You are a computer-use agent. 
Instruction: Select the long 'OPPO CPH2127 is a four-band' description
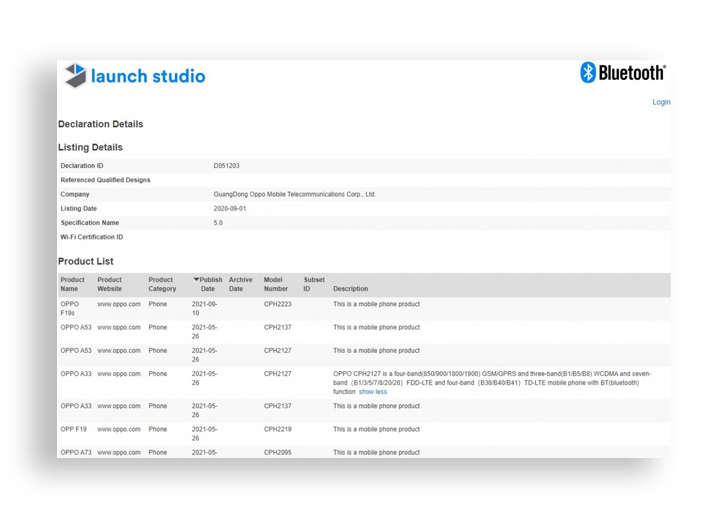(492, 382)
